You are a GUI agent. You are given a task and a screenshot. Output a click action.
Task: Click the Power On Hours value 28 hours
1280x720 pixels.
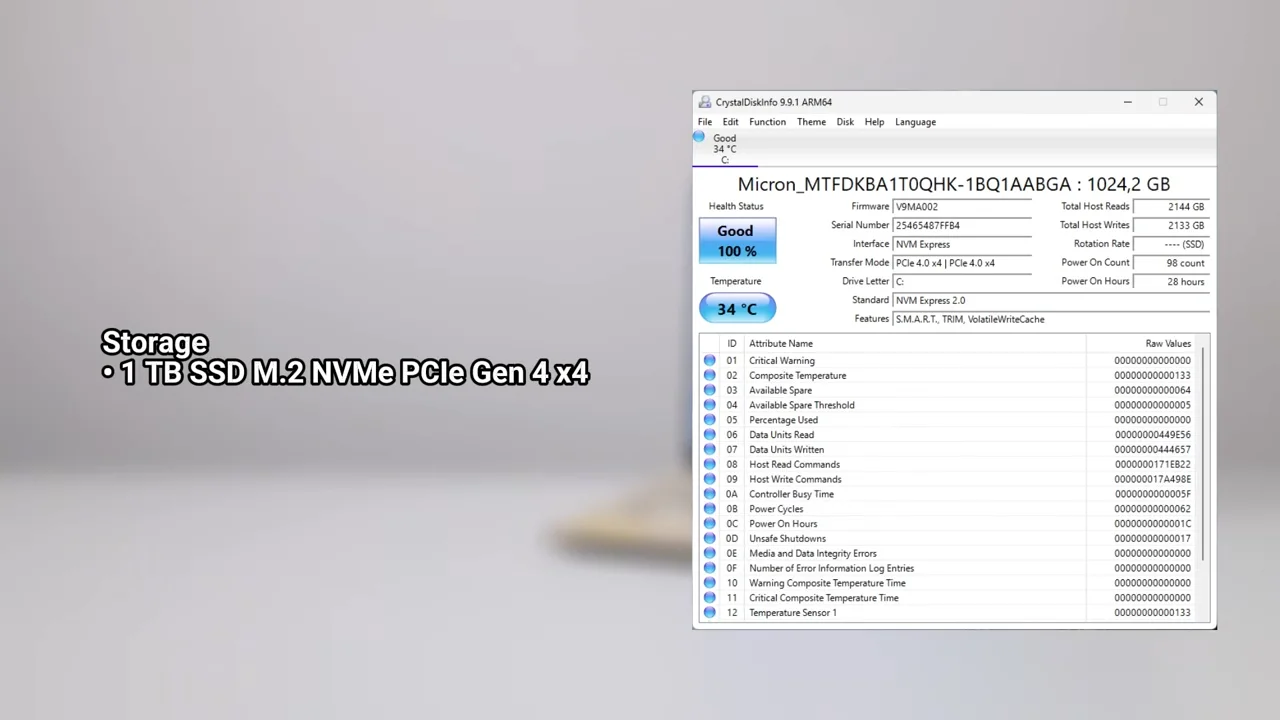coord(1173,281)
